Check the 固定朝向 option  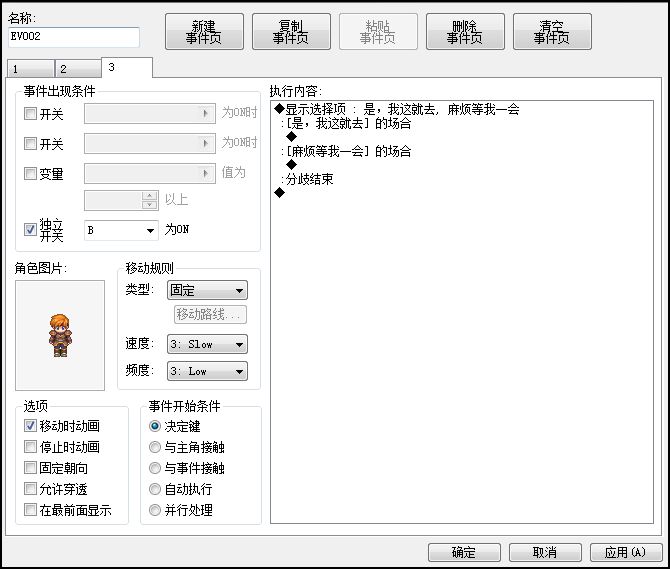30,468
